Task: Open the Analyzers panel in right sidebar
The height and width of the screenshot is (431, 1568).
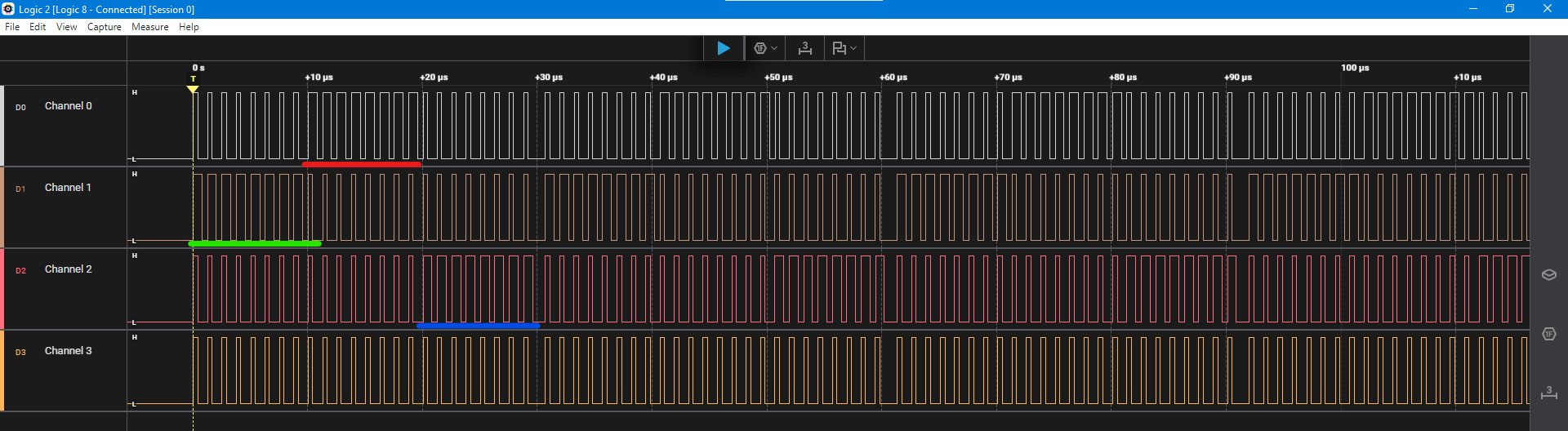Action: point(1548,334)
